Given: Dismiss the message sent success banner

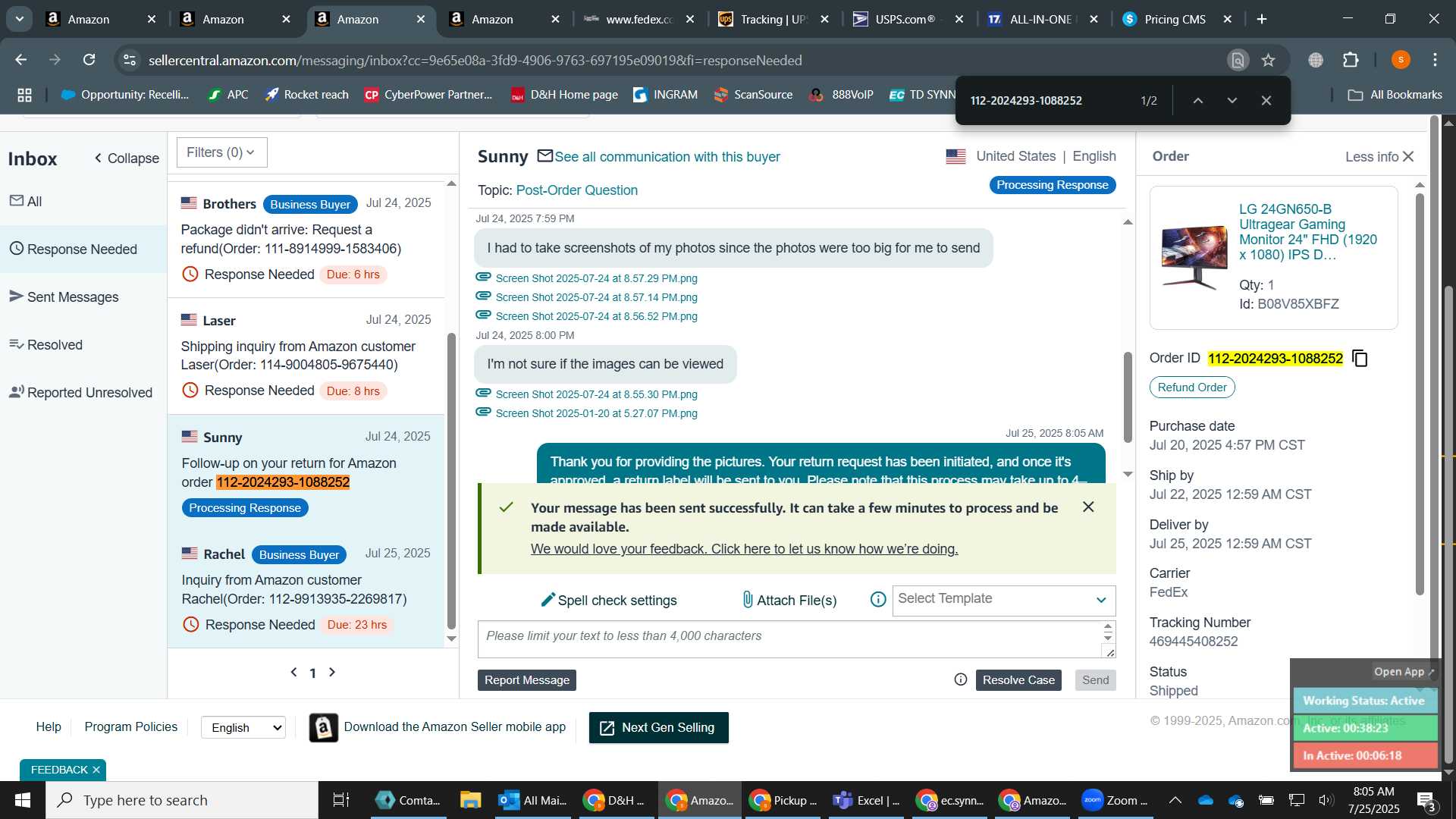Looking at the screenshot, I should click(x=1088, y=507).
